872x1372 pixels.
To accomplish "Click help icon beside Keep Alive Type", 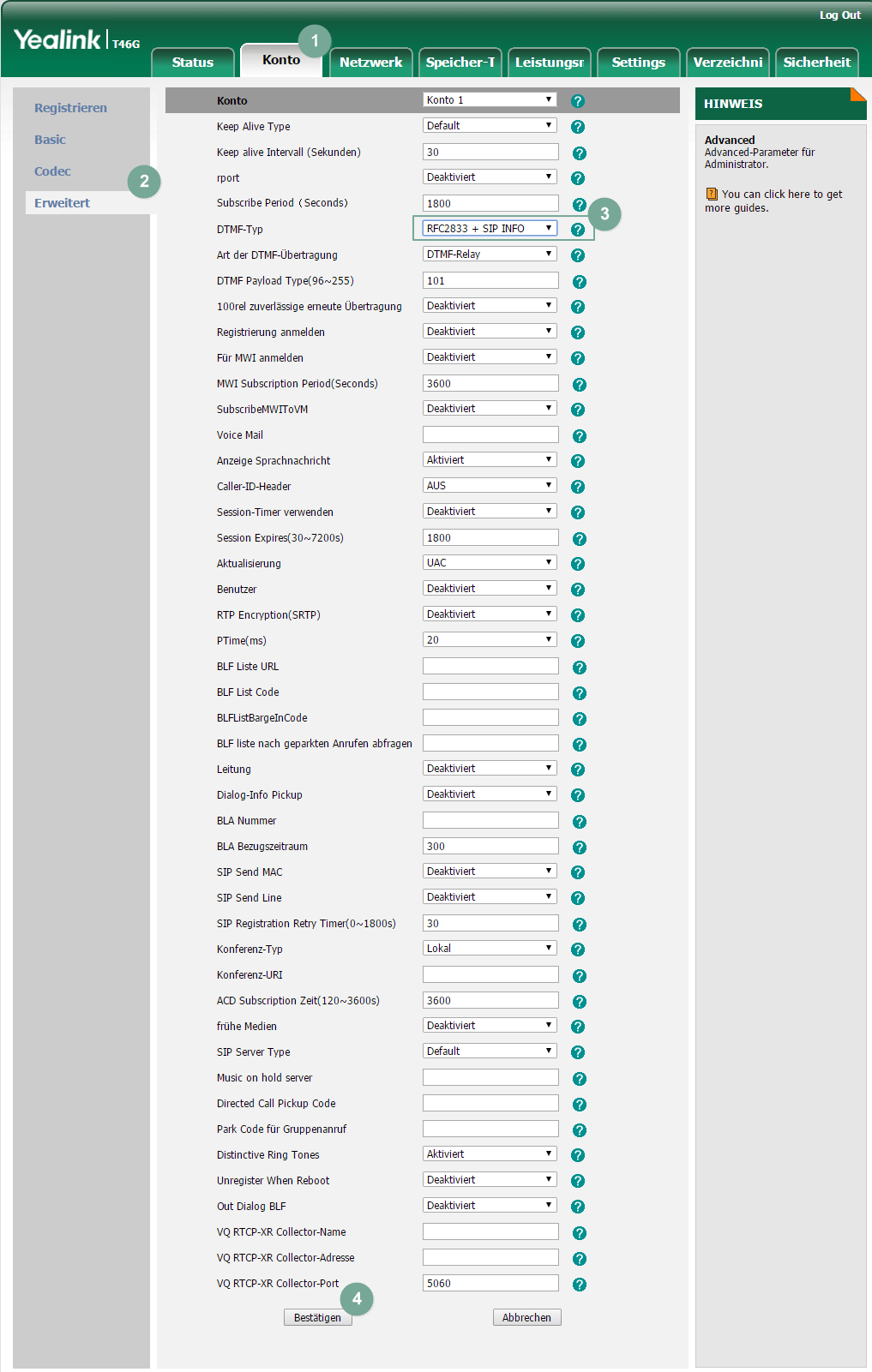I will [x=578, y=127].
